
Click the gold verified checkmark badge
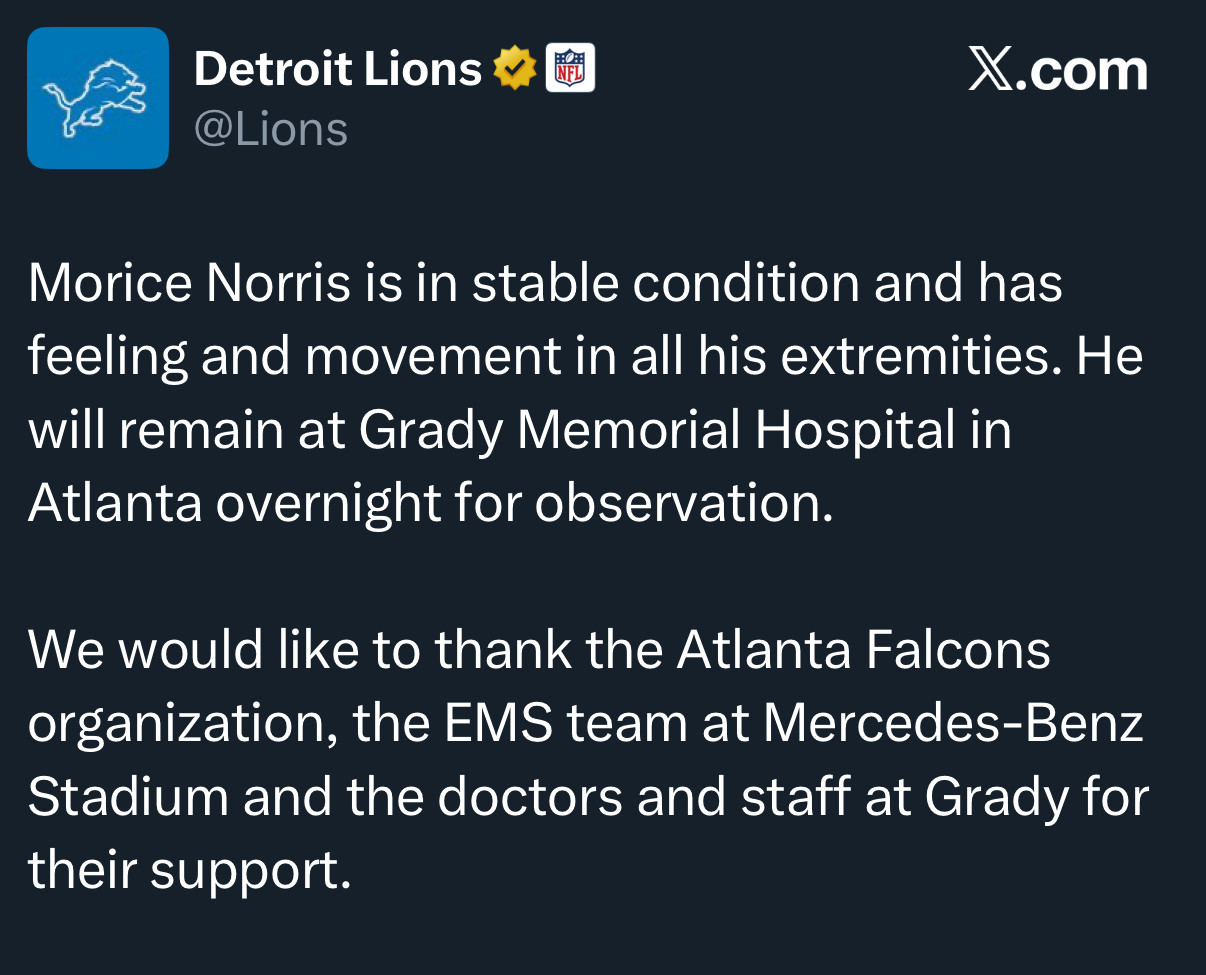pyautogui.click(x=514, y=68)
